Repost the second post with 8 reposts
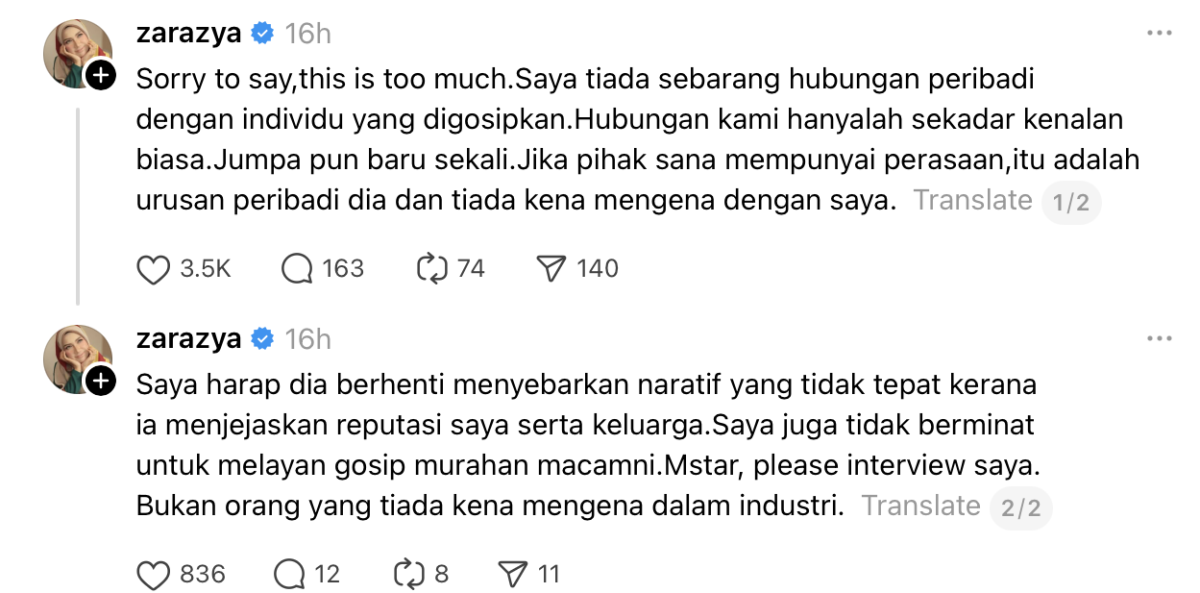 tap(410, 575)
